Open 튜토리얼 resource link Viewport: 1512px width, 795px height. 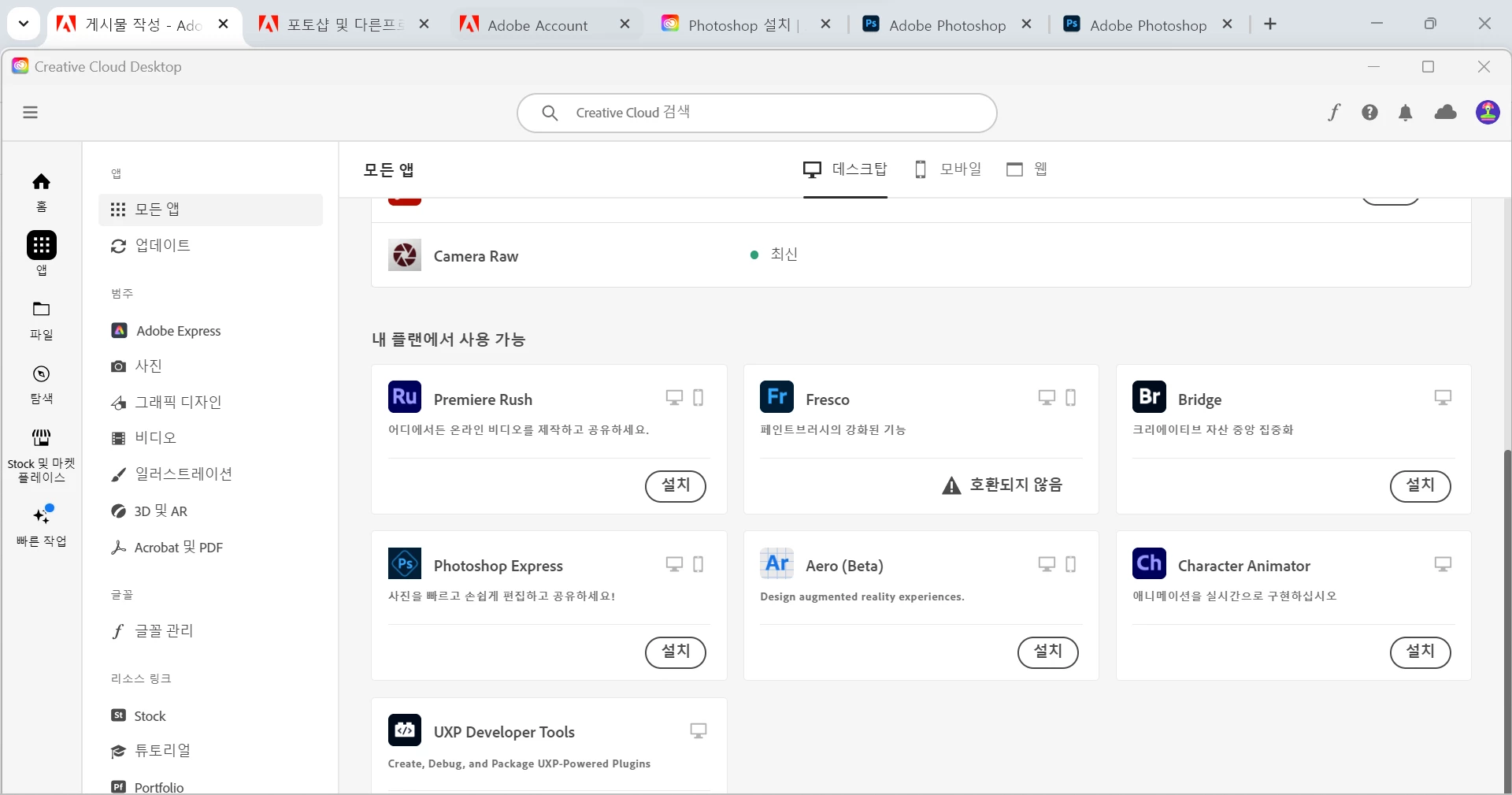pos(211,751)
